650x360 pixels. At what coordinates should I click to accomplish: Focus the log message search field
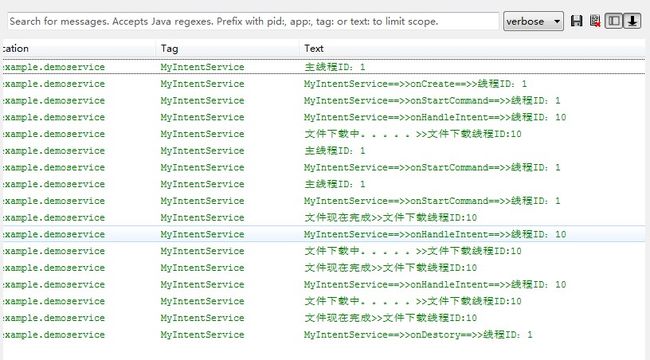coord(253,21)
